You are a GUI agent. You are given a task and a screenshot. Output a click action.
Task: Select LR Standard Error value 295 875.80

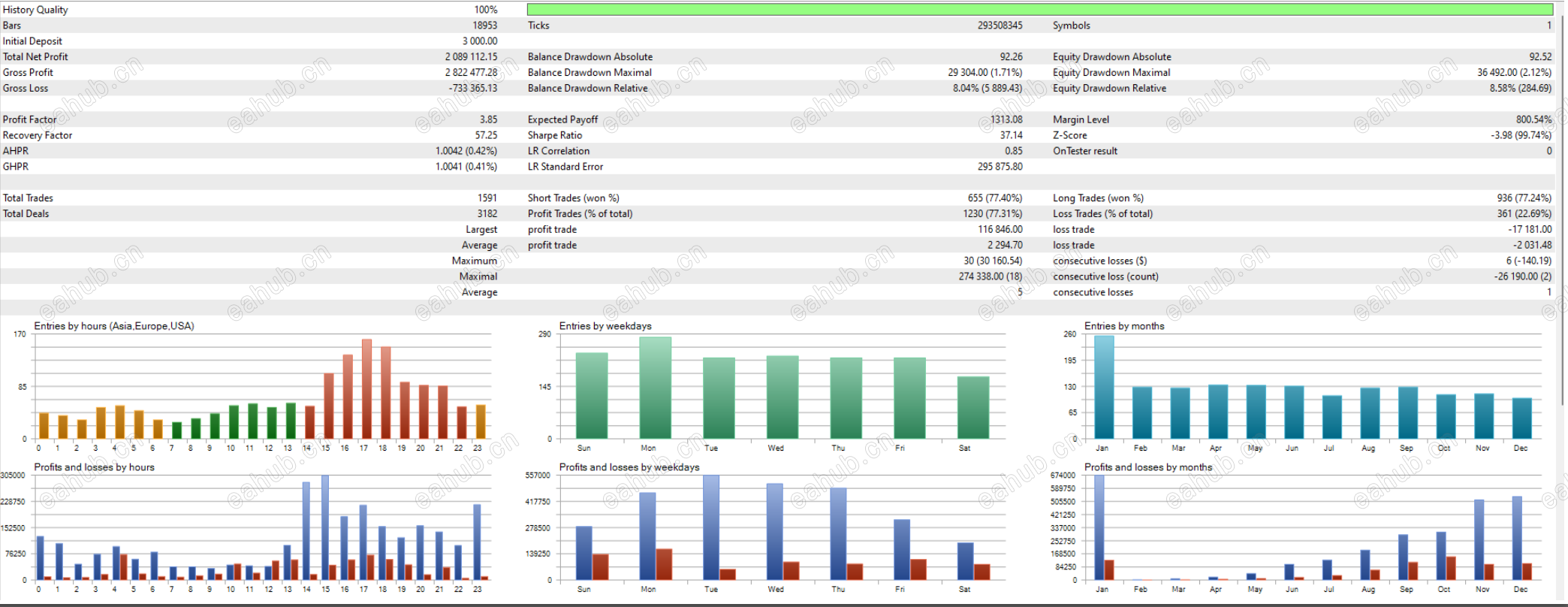[x=1000, y=168]
